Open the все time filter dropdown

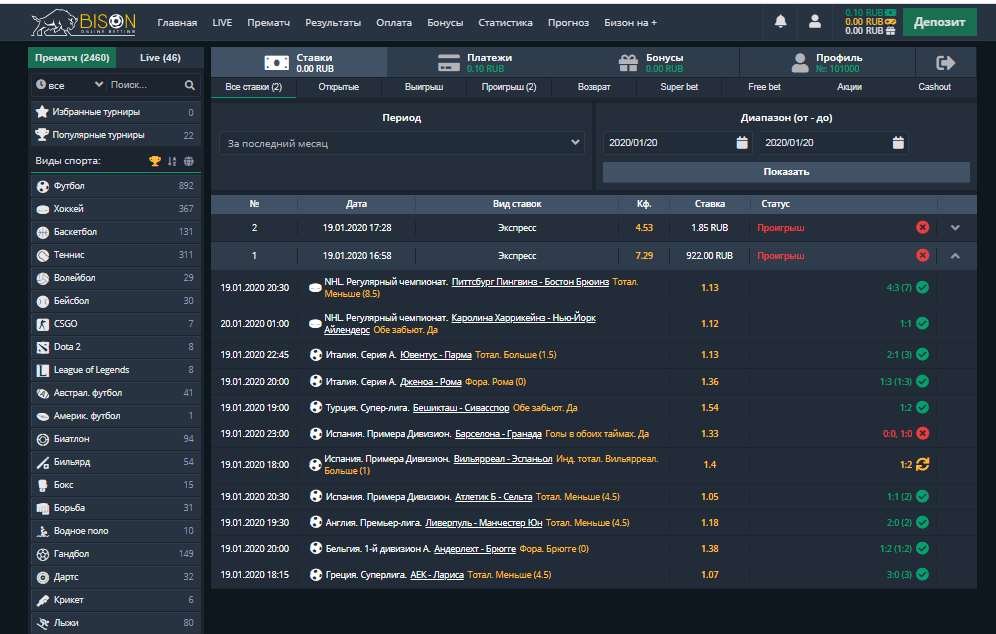tap(67, 86)
